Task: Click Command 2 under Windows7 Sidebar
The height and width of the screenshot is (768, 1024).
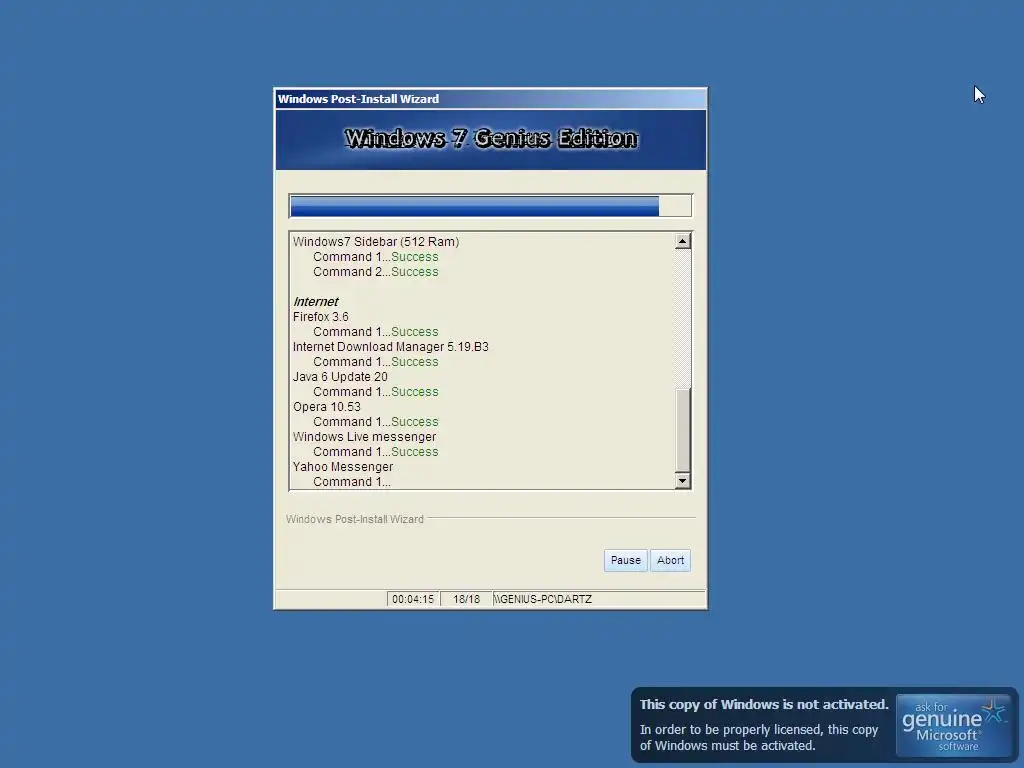Action: pyautogui.click(x=376, y=272)
